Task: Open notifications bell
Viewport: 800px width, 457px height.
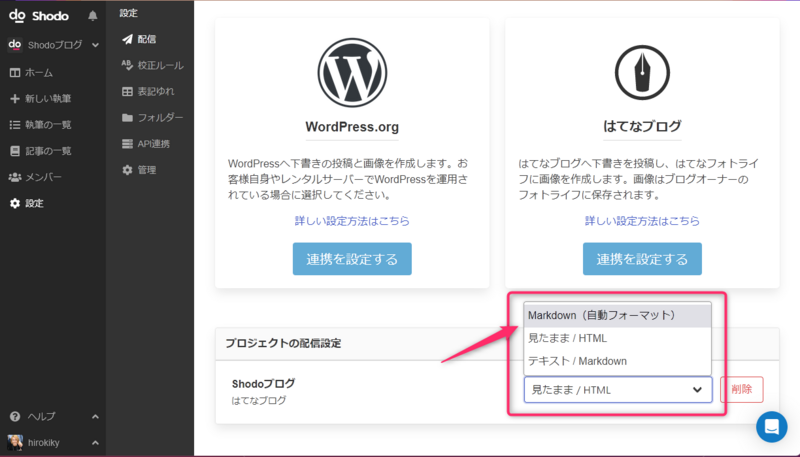Action: click(92, 16)
